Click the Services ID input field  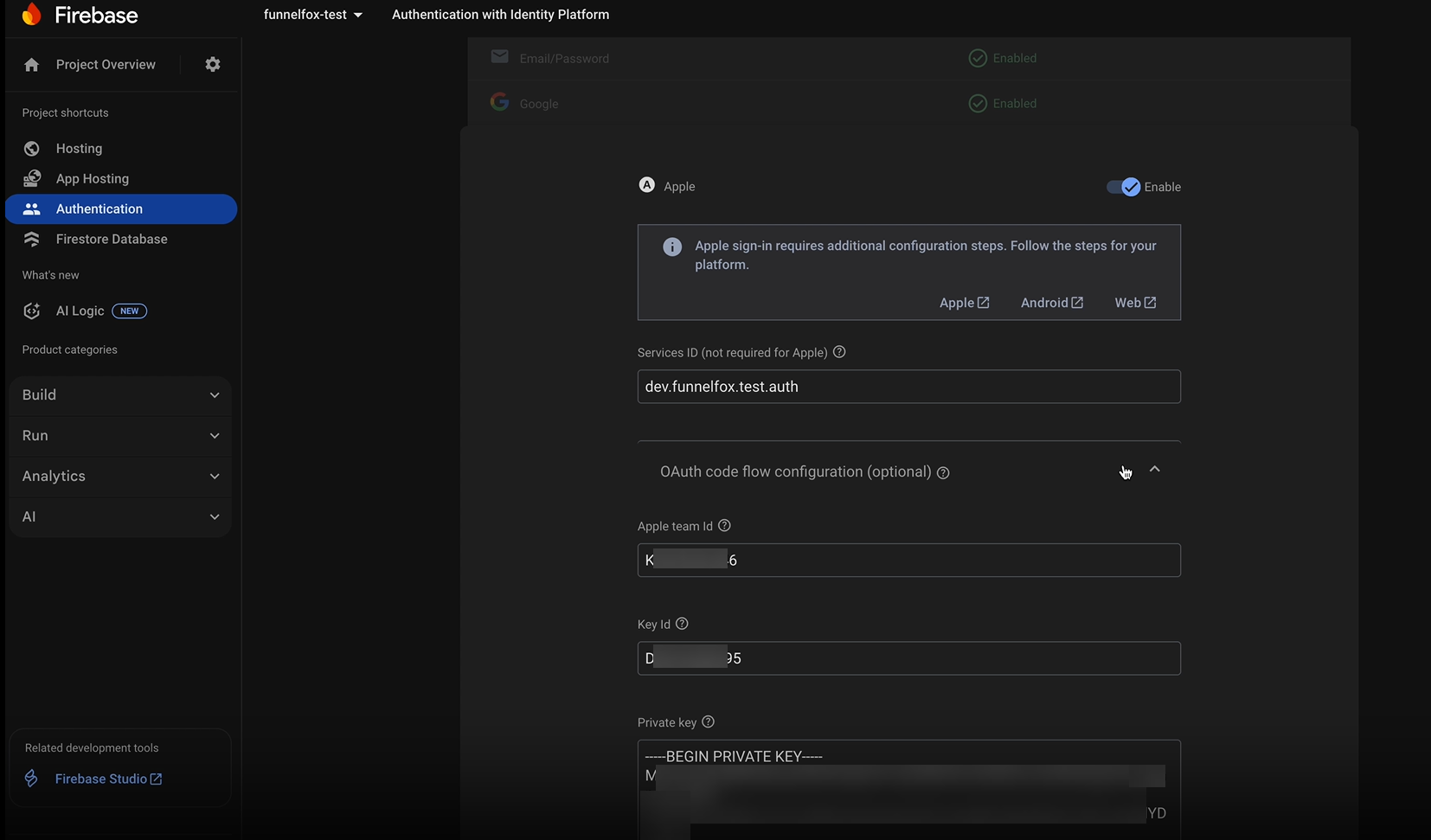(908, 387)
